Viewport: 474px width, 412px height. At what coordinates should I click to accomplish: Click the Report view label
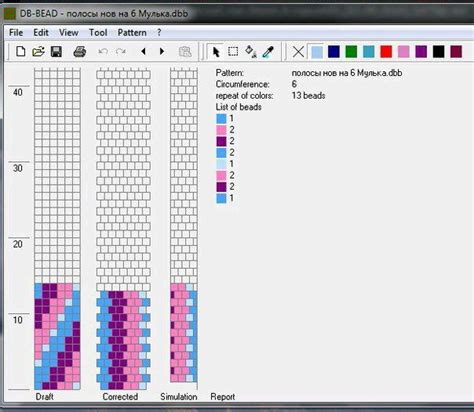tap(223, 397)
